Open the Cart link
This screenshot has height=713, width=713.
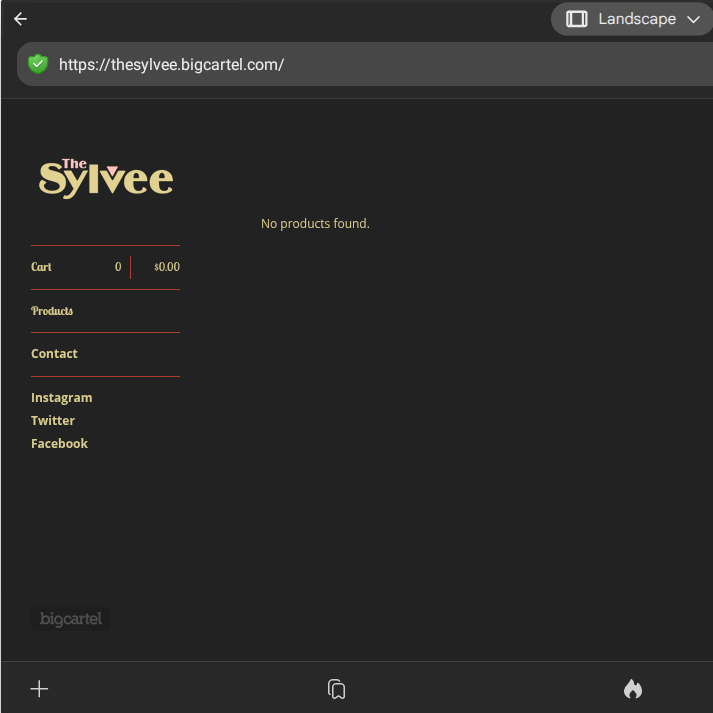click(x=42, y=267)
